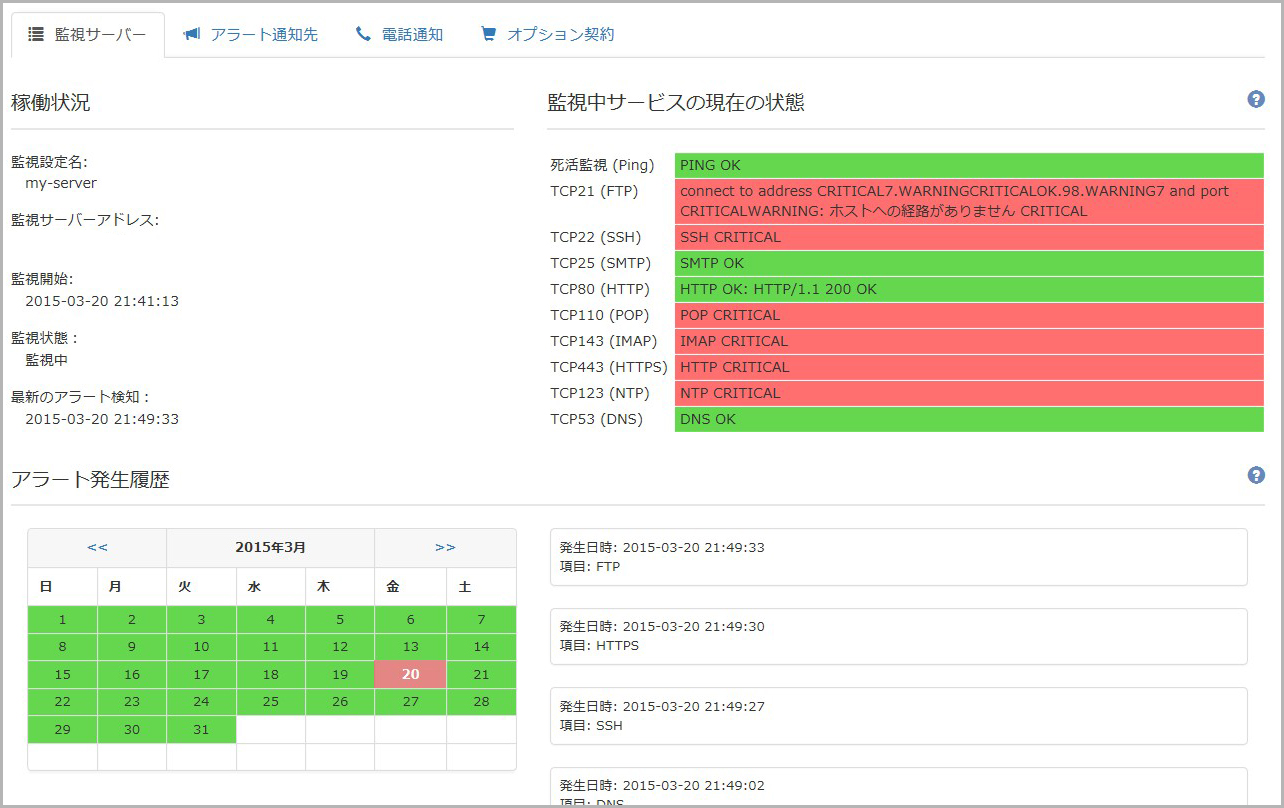Screen dimensions: 1284x808
Task: Click the green PING OK status bar
Action: [x=968, y=165]
